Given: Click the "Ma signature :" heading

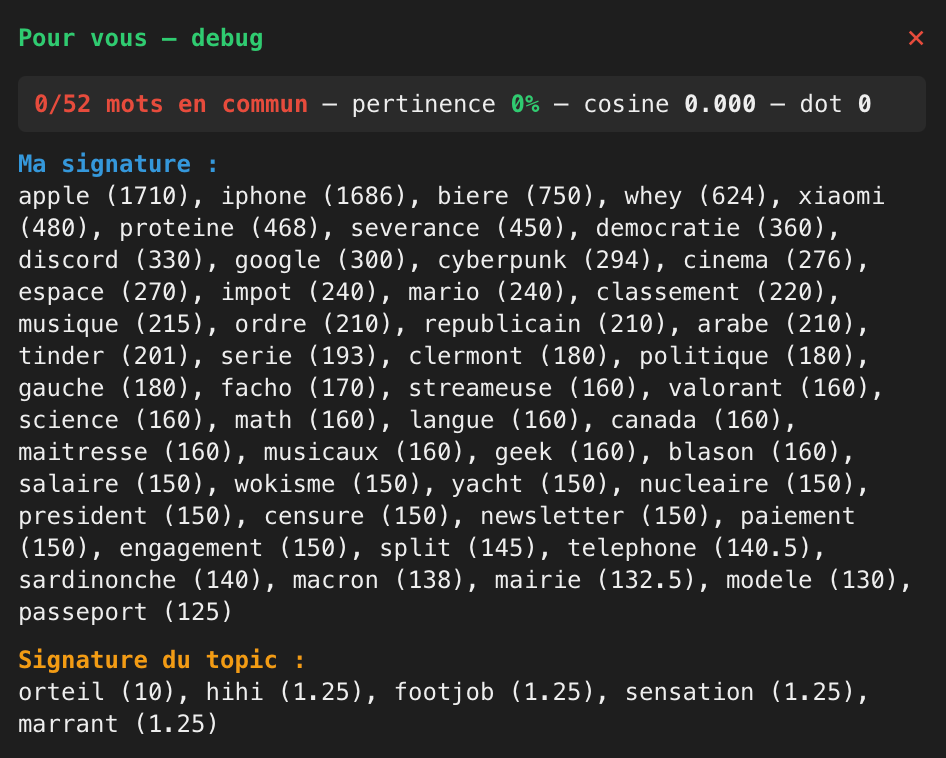Looking at the screenshot, I should click(118, 164).
